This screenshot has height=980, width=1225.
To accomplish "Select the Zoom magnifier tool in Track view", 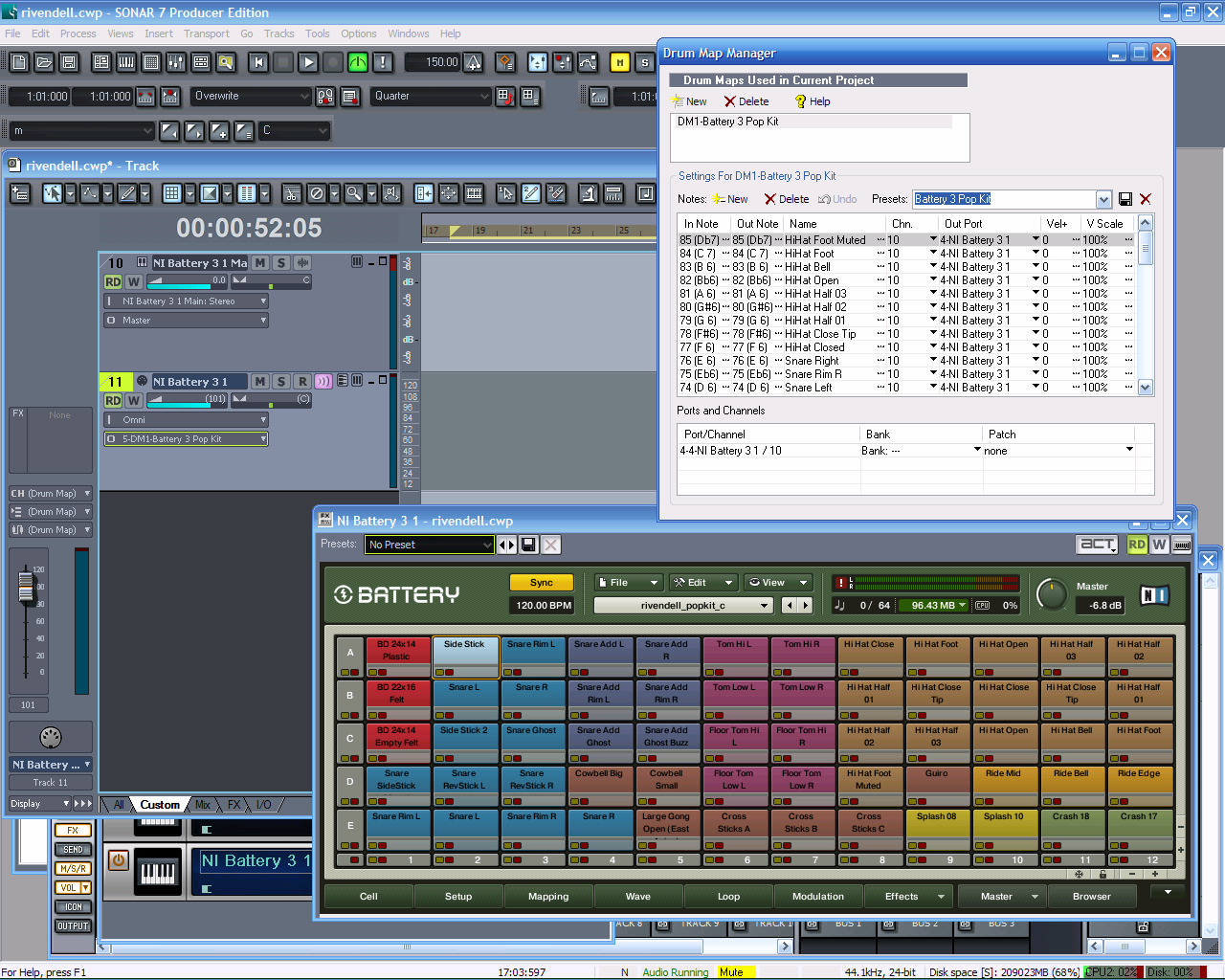I will [x=353, y=193].
